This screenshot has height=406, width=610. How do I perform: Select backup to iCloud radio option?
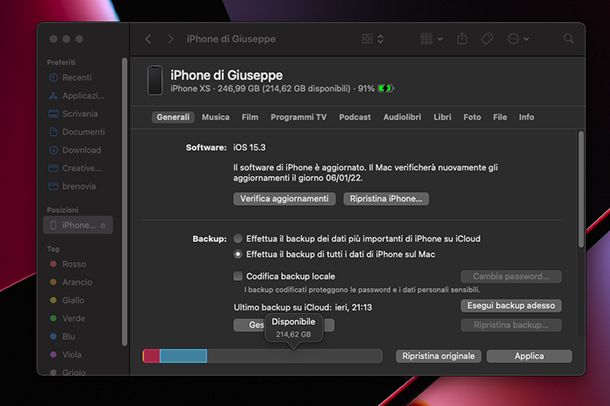pos(238,238)
